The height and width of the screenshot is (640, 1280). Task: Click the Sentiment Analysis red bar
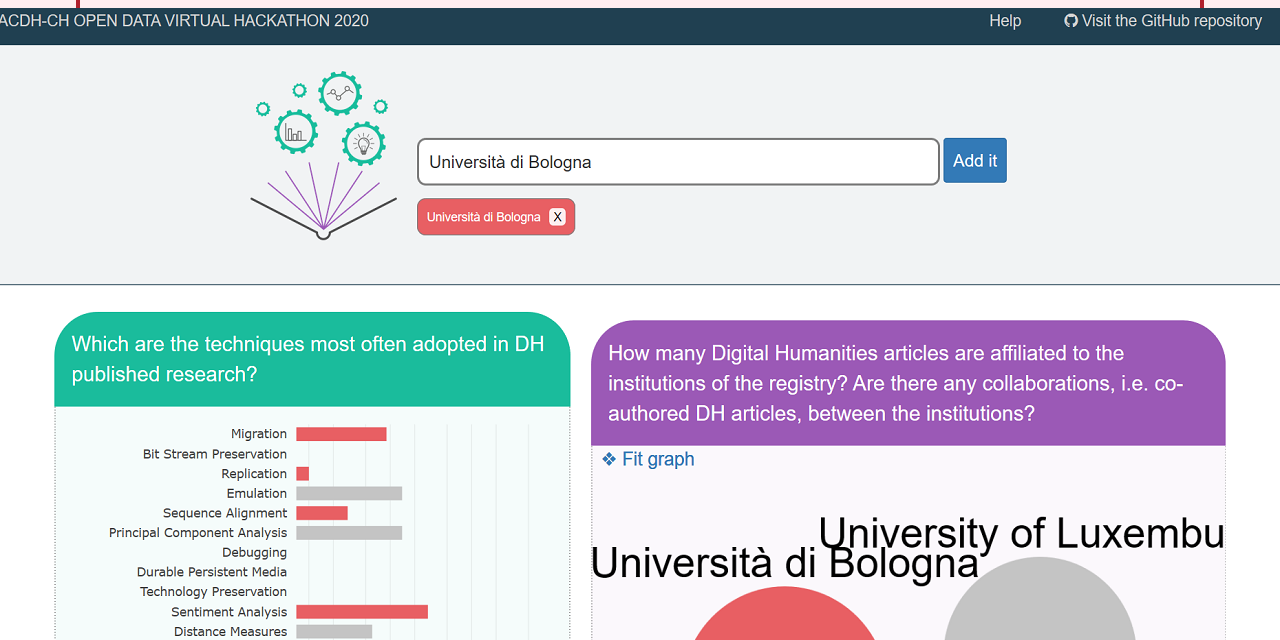click(362, 612)
